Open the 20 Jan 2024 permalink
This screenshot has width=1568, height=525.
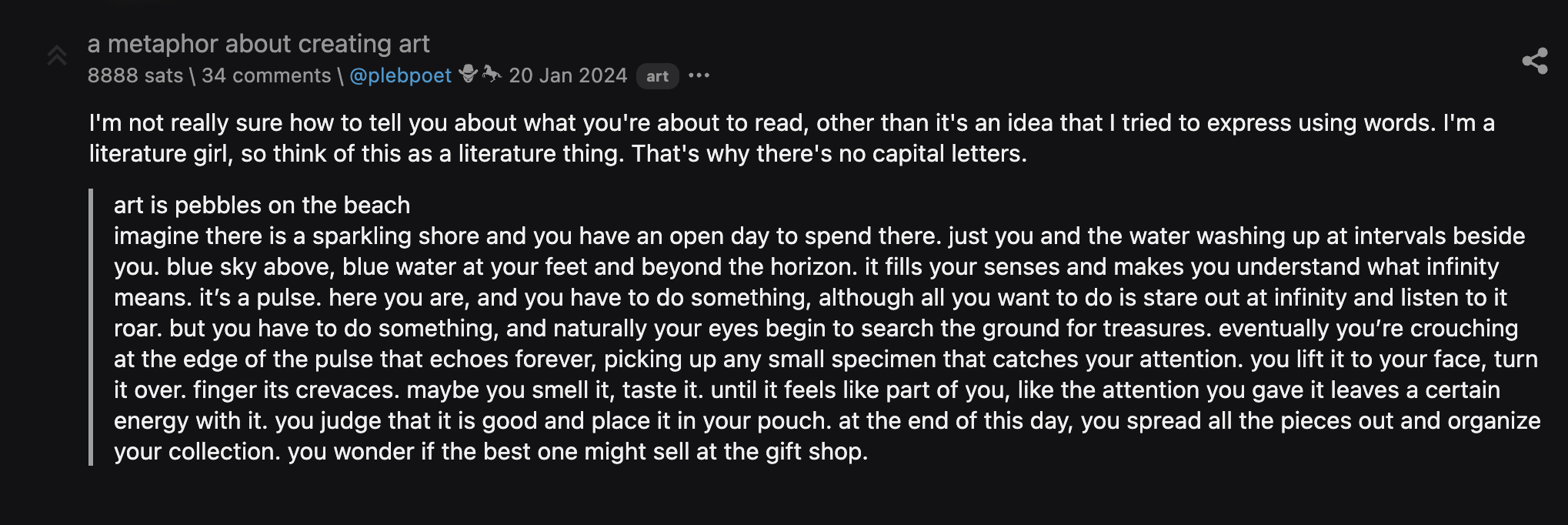[568, 75]
